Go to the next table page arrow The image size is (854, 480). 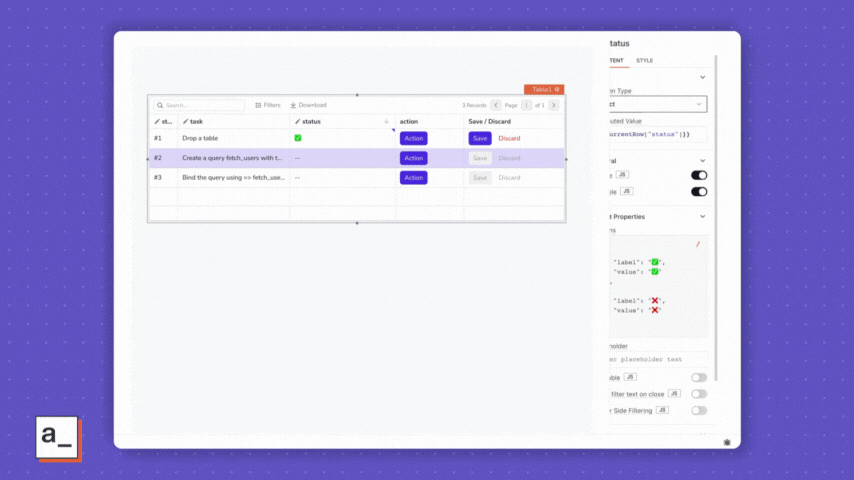coord(554,105)
